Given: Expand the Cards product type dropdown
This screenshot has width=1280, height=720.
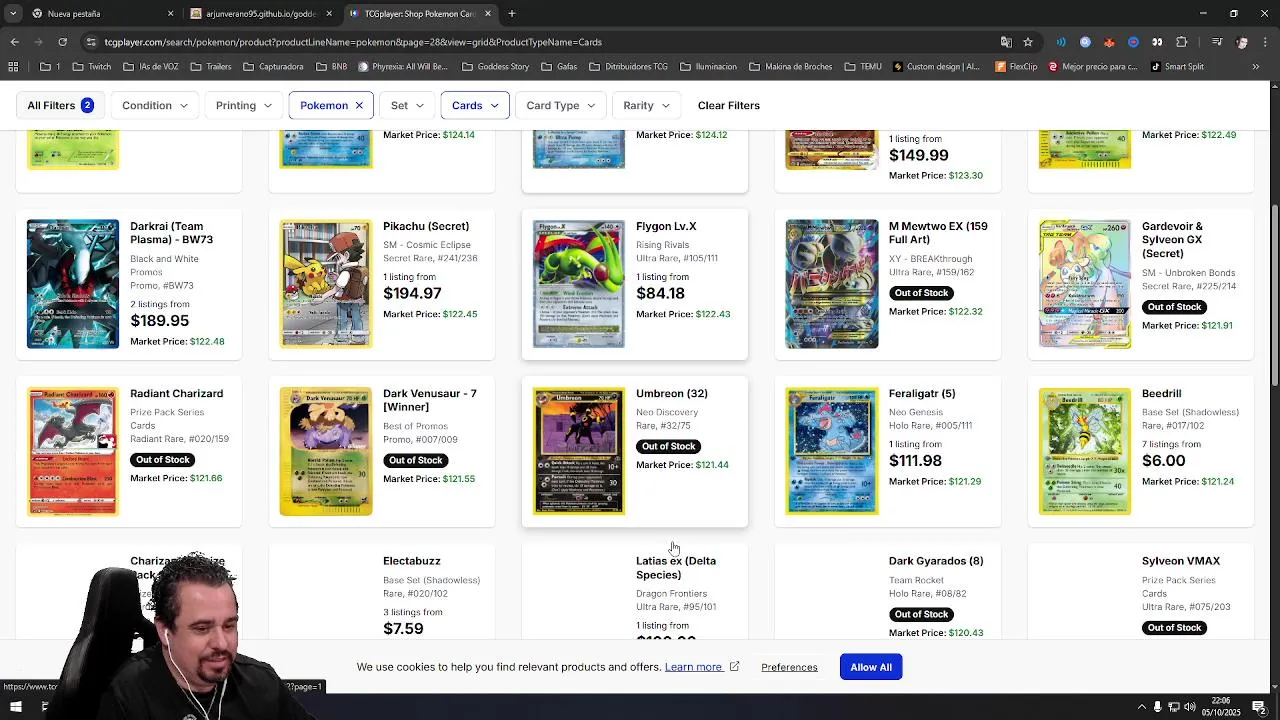Looking at the screenshot, I should [x=475, y=105].
